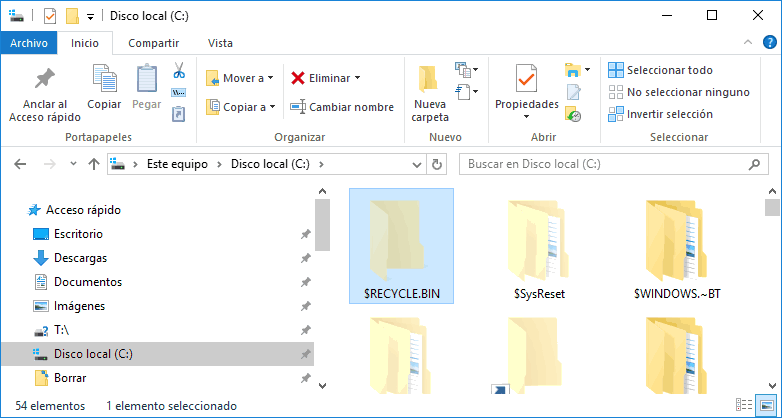Go up one folder level
The image size is (782, 418).
click(93, 164)
